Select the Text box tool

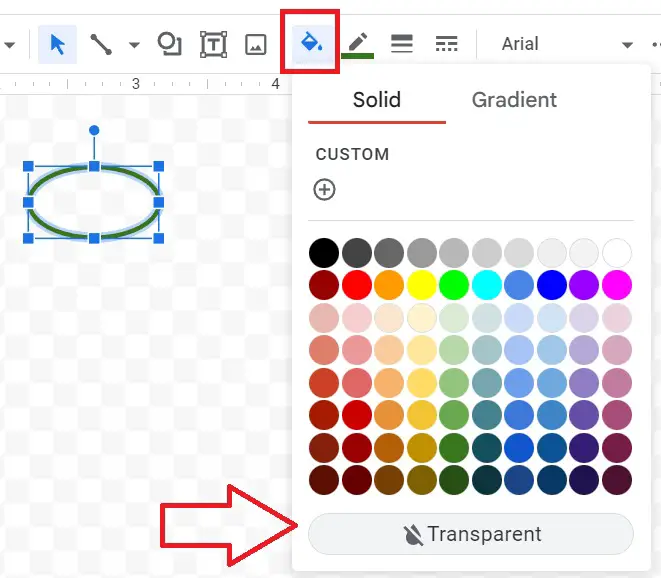pyautogui.click(x=213, y=44)
